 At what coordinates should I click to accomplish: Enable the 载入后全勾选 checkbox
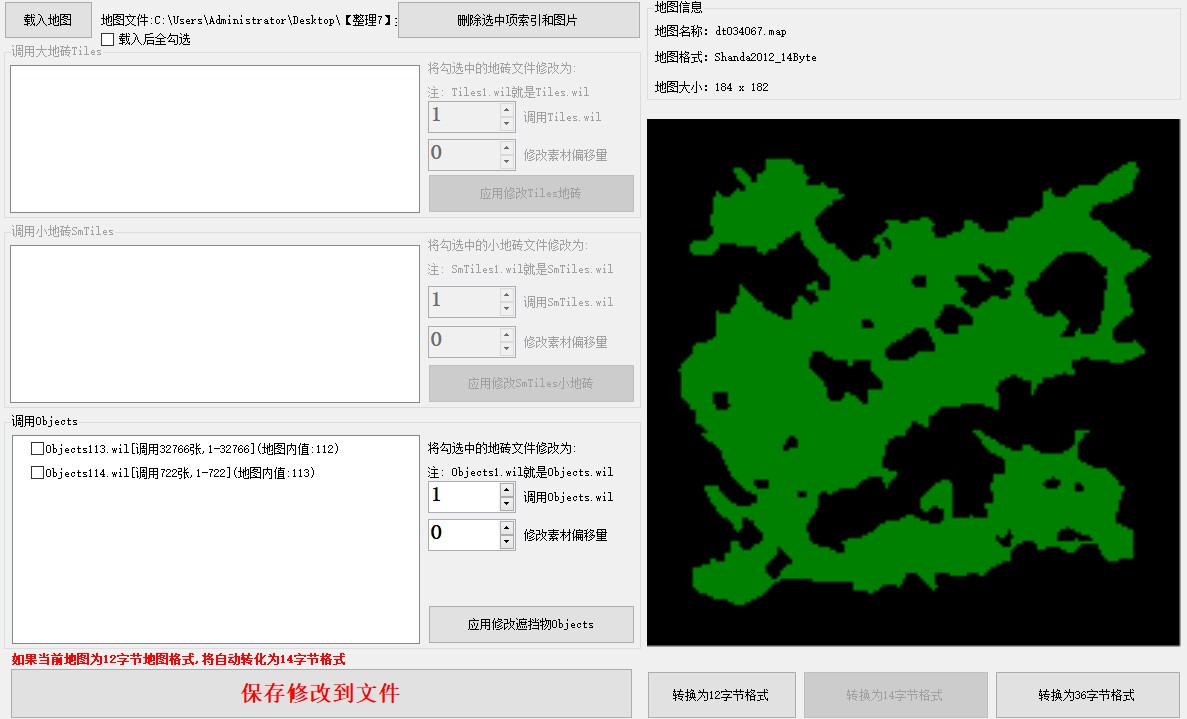point(108,40)
